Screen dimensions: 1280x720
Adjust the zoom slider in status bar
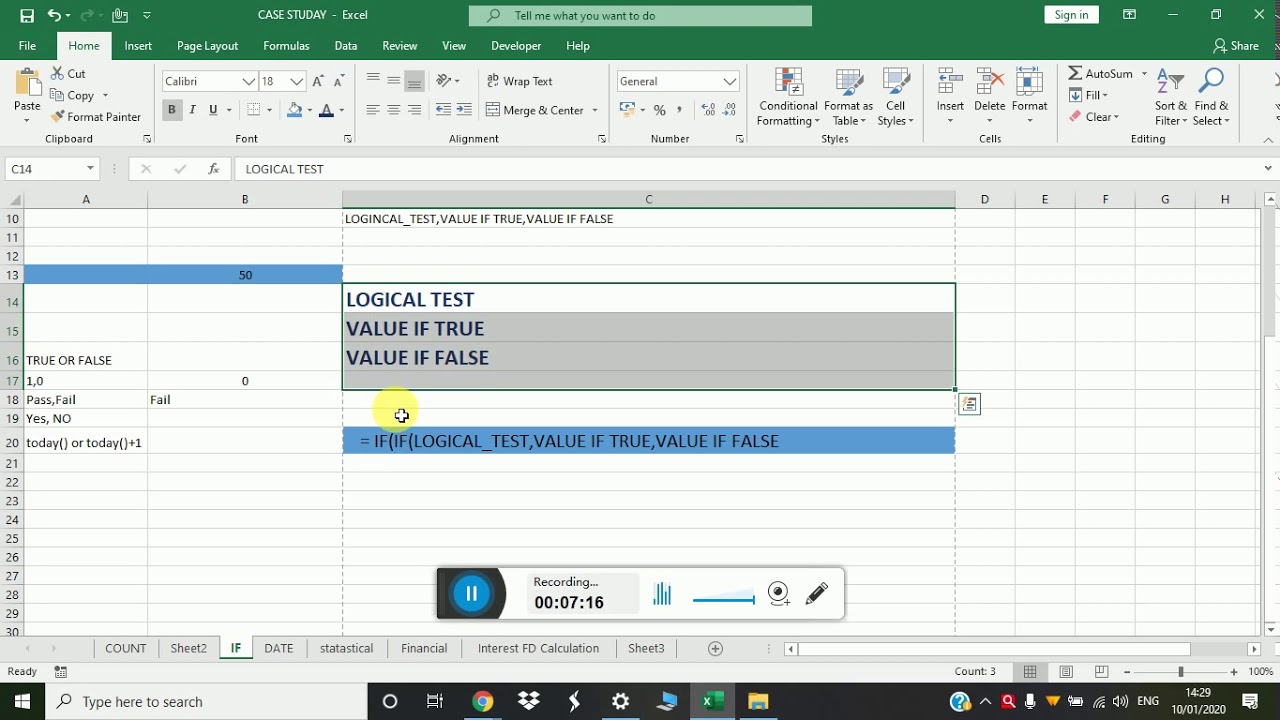coord(1180,672)
